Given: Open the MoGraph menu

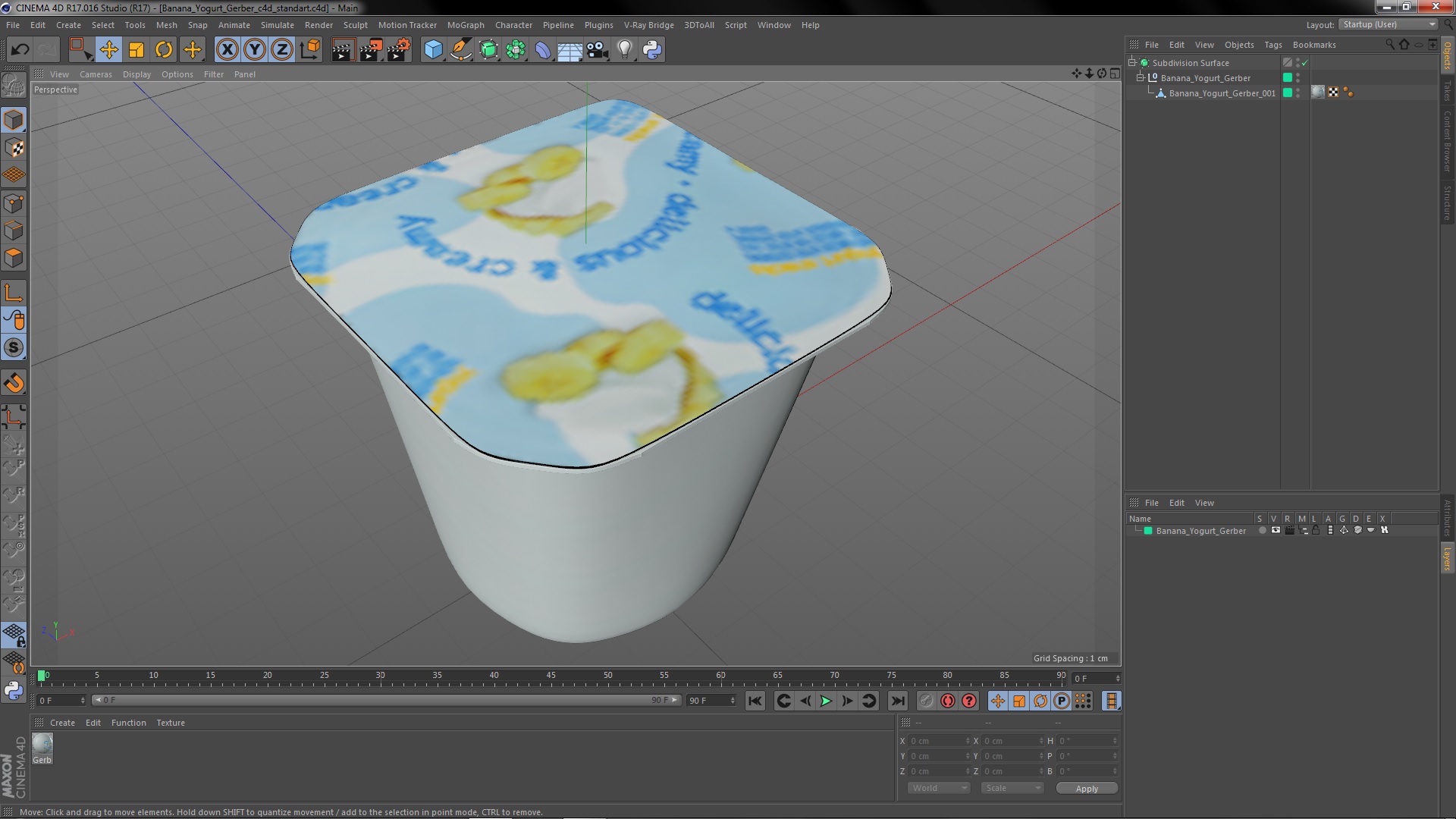Looking at the screenshot, I should 466,25.
